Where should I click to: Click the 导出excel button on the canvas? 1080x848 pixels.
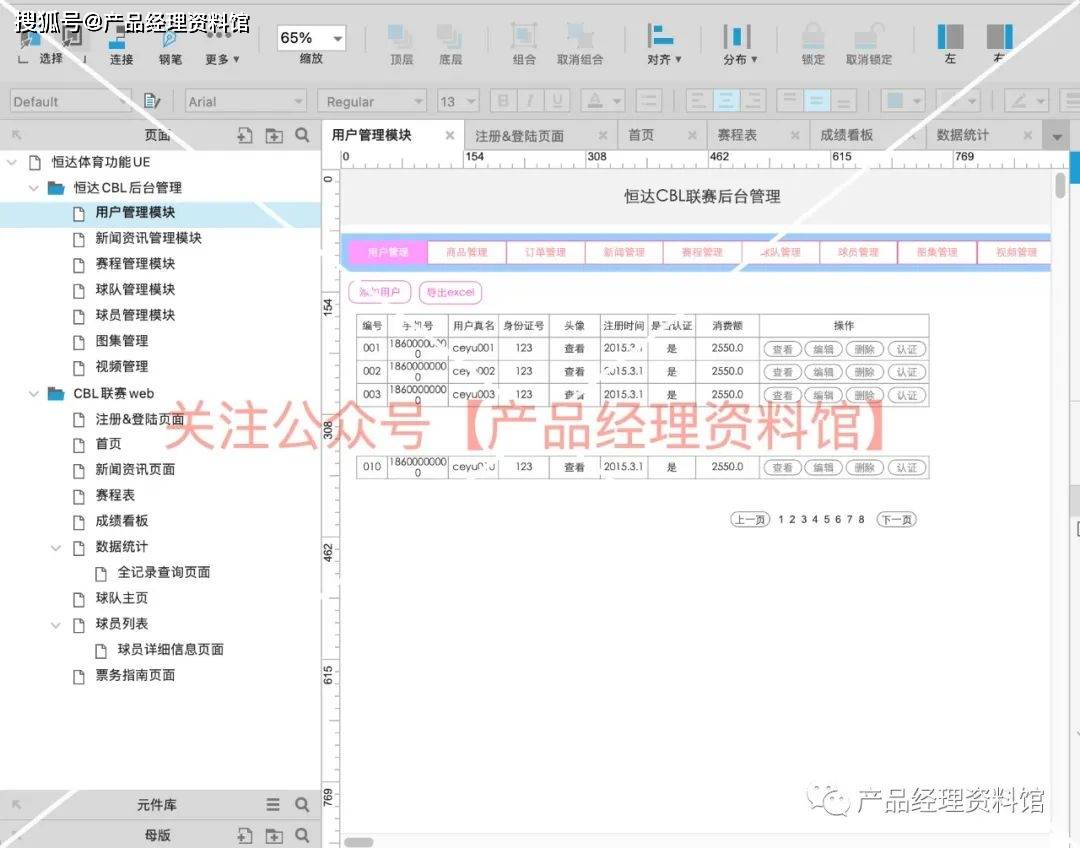pyautogui.click(x=451, y=292)
